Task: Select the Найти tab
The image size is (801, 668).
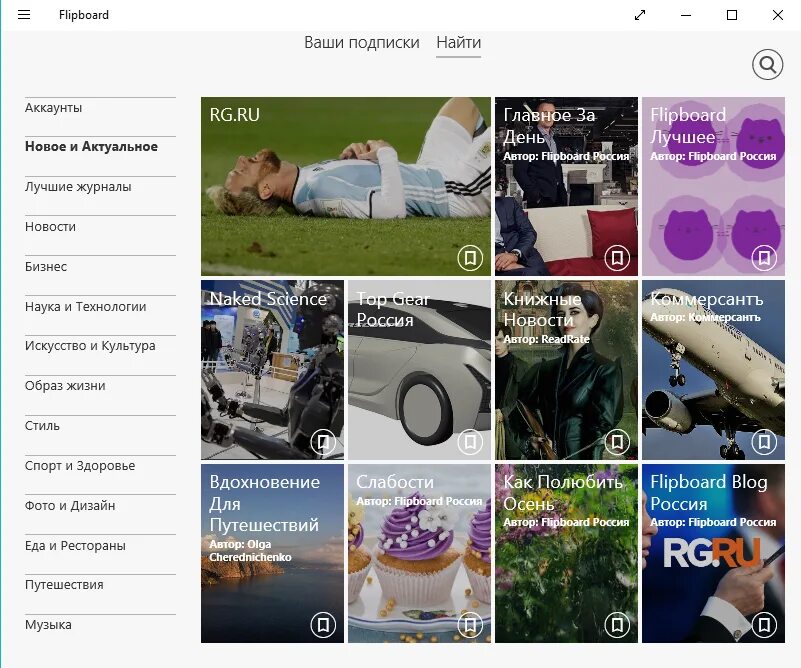Action: 457,43
